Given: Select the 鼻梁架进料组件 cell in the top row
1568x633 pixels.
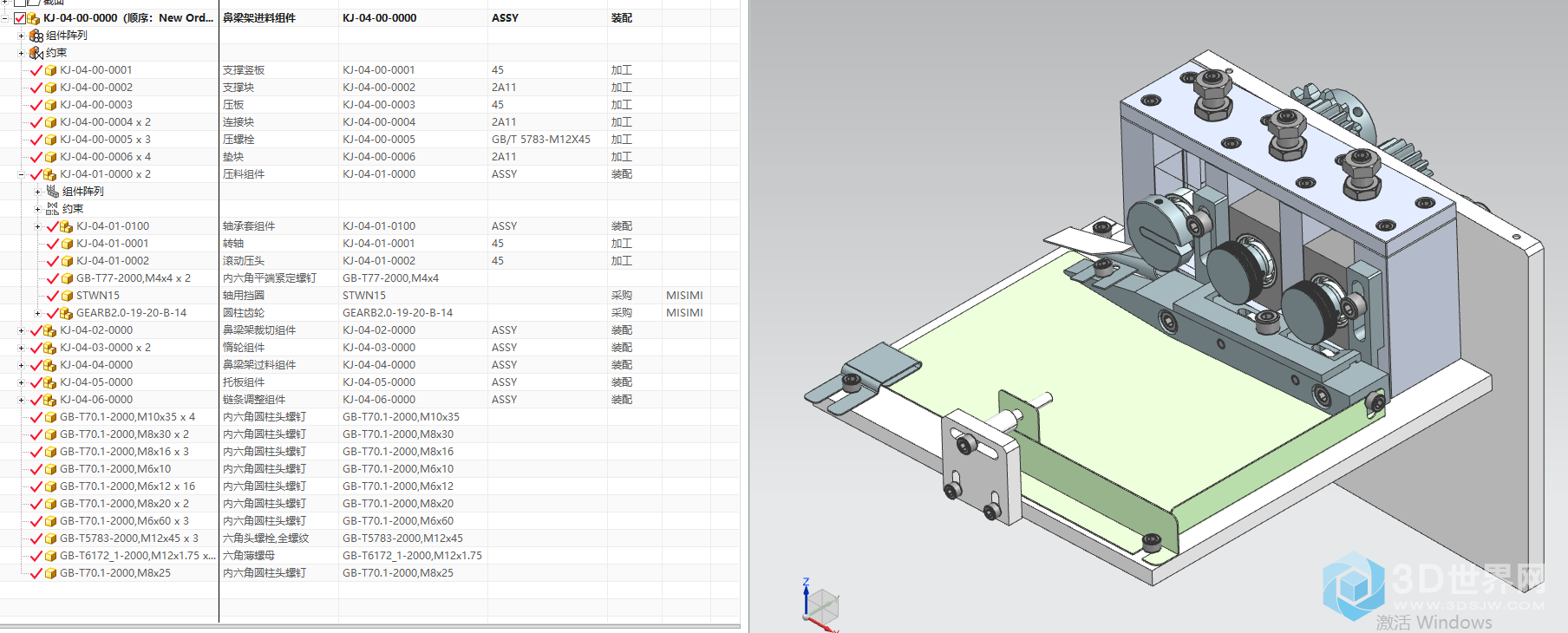Looking at the screenshot, I should (259, 18).
